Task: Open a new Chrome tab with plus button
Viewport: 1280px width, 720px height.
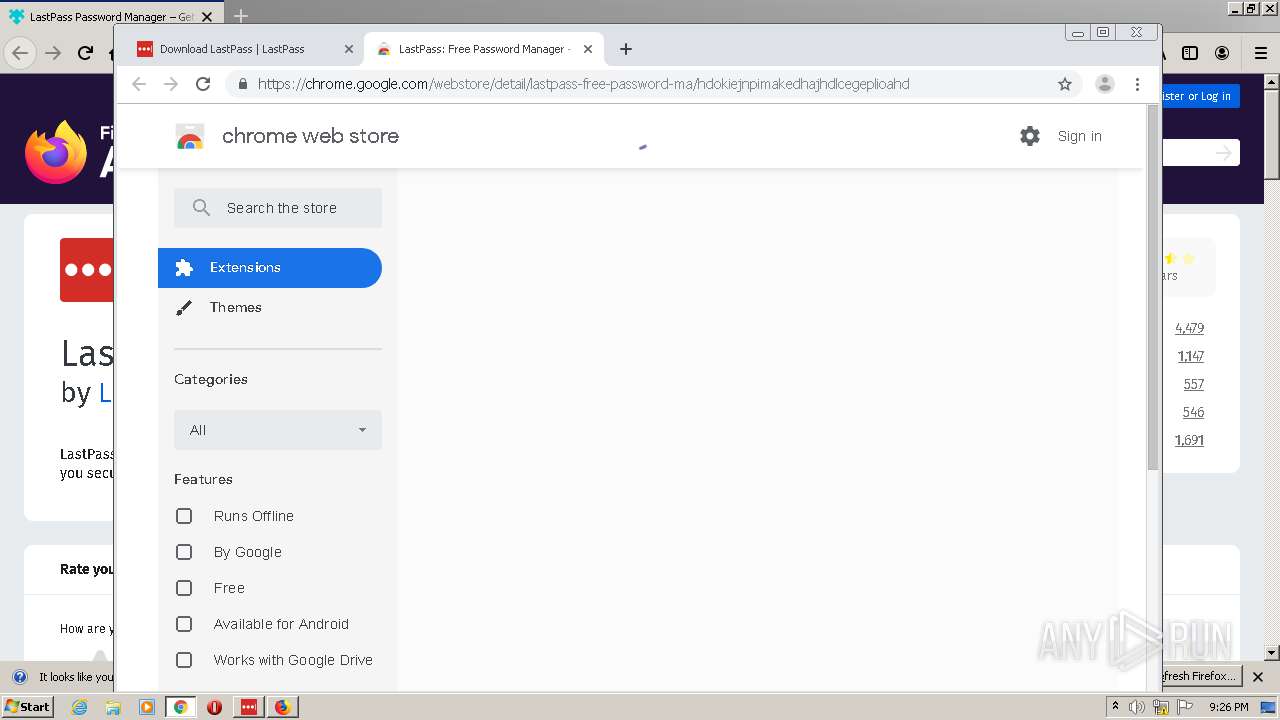Action: (x=626, y=49)
